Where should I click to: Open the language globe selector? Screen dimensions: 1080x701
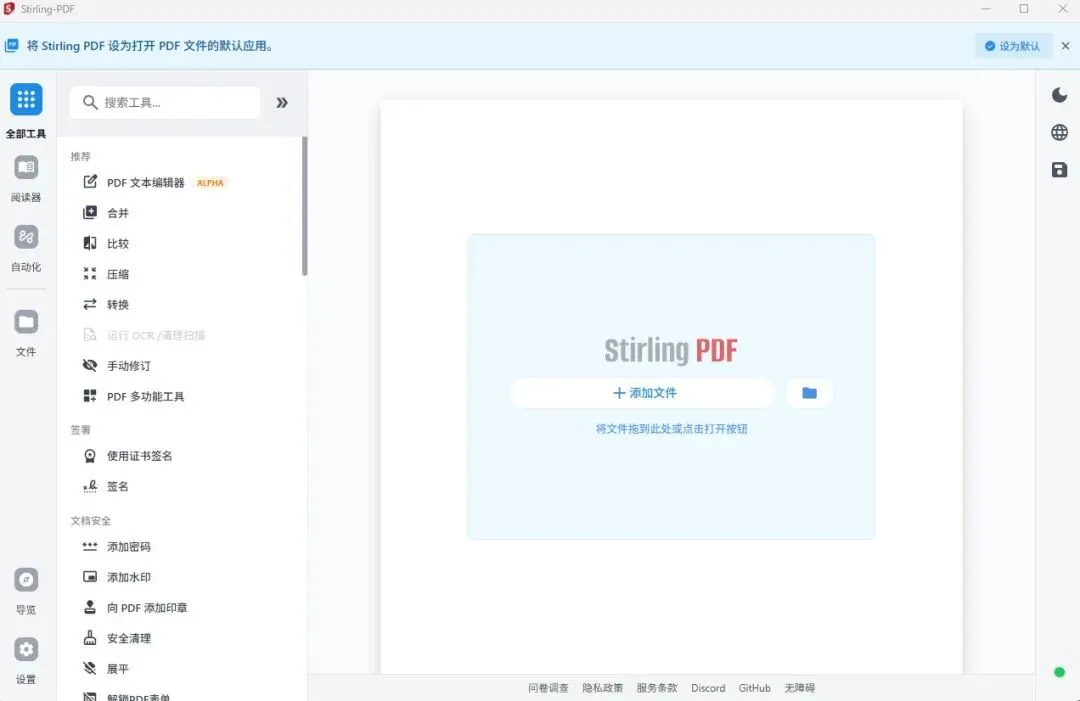pyautogui.click(x=1059, y=132)
